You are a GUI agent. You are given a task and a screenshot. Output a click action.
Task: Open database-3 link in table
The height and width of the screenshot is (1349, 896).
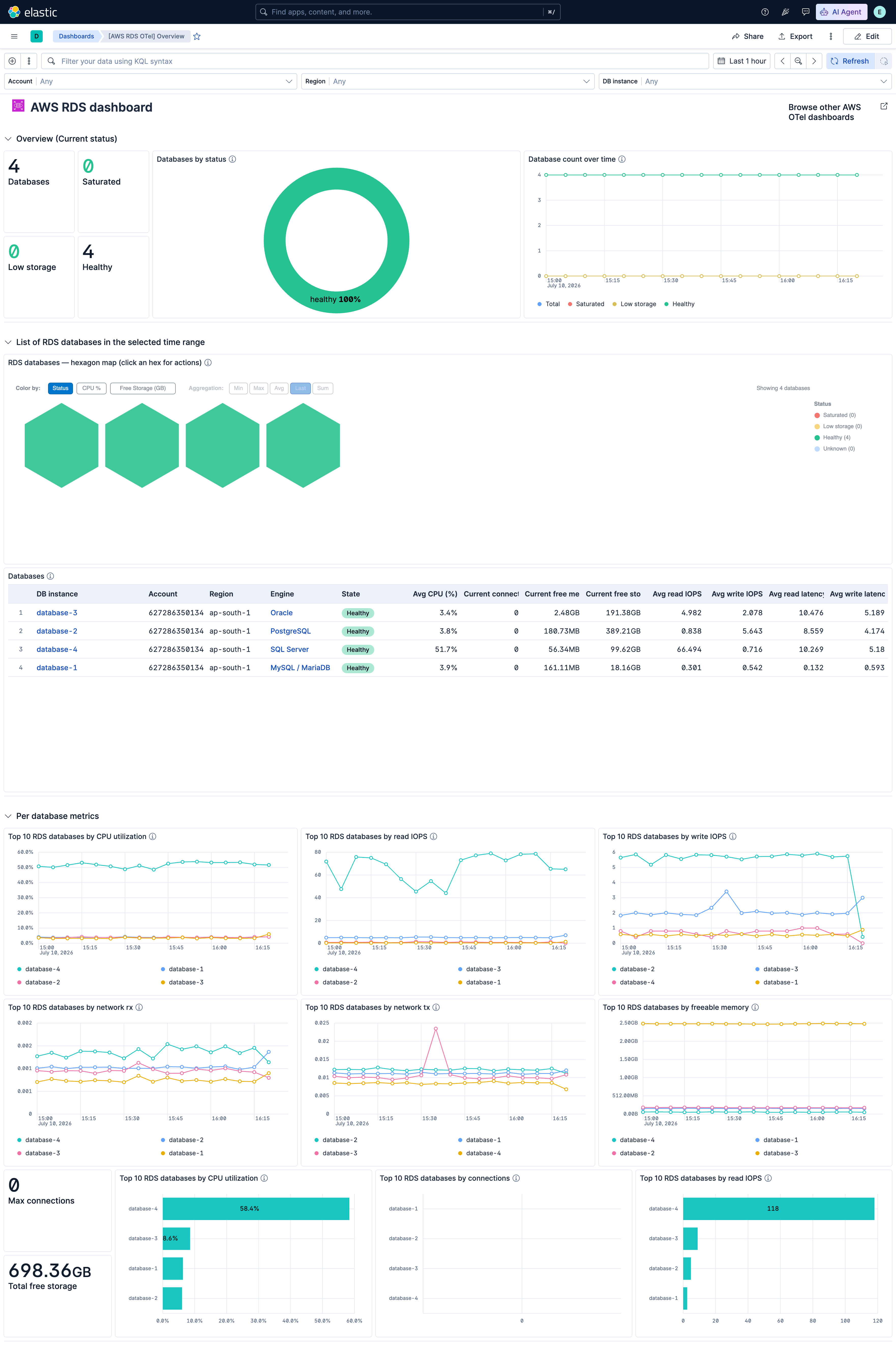coord(56,613)
